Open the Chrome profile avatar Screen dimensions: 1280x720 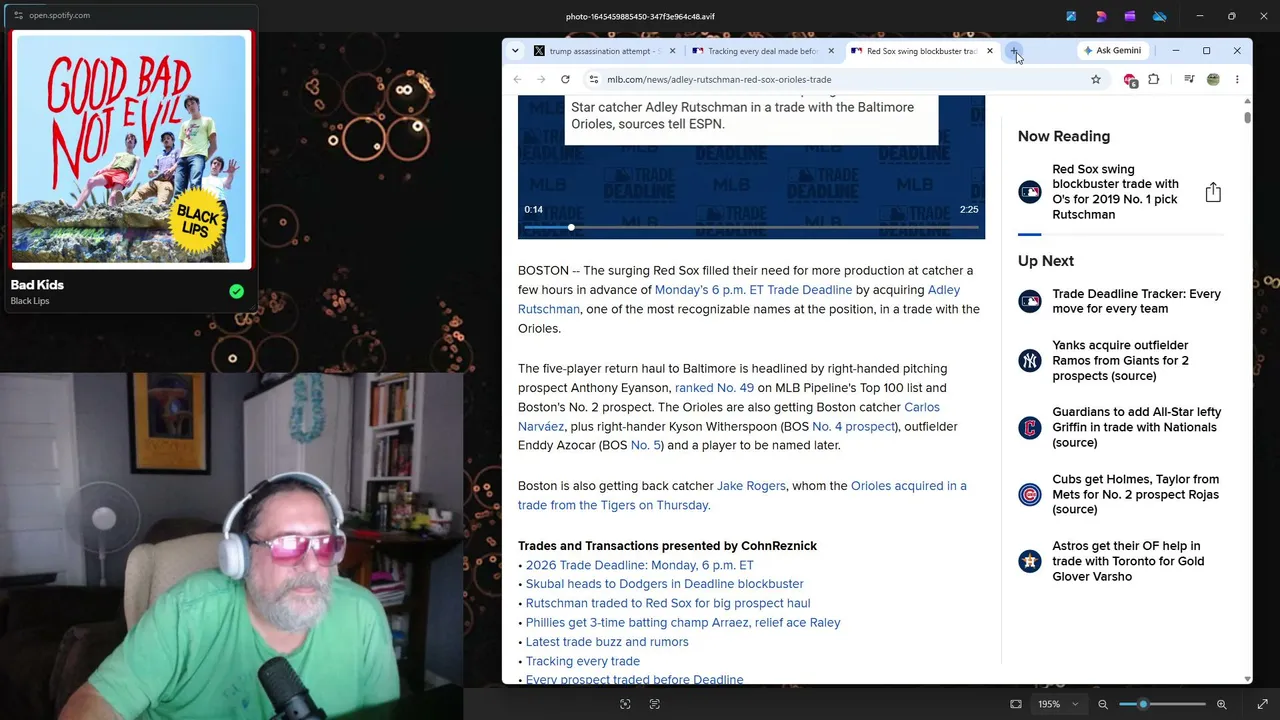click(1213, 80)
